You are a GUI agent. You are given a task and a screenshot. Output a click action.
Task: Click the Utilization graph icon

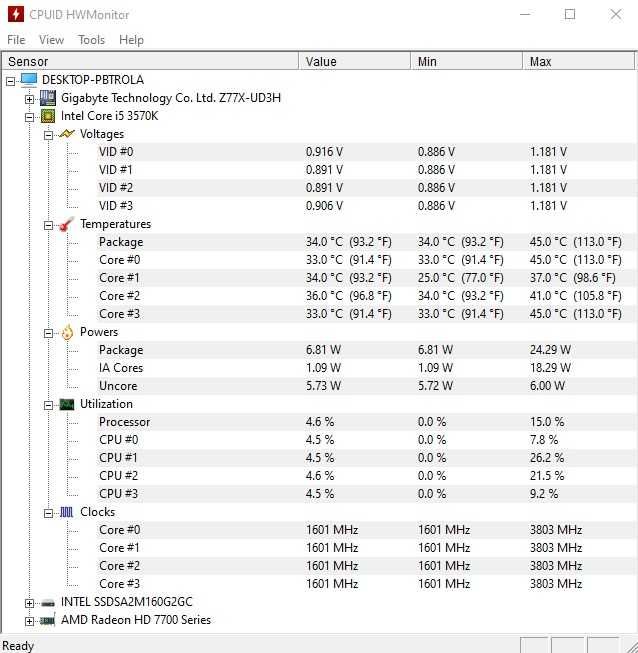(x=67, y=404)
